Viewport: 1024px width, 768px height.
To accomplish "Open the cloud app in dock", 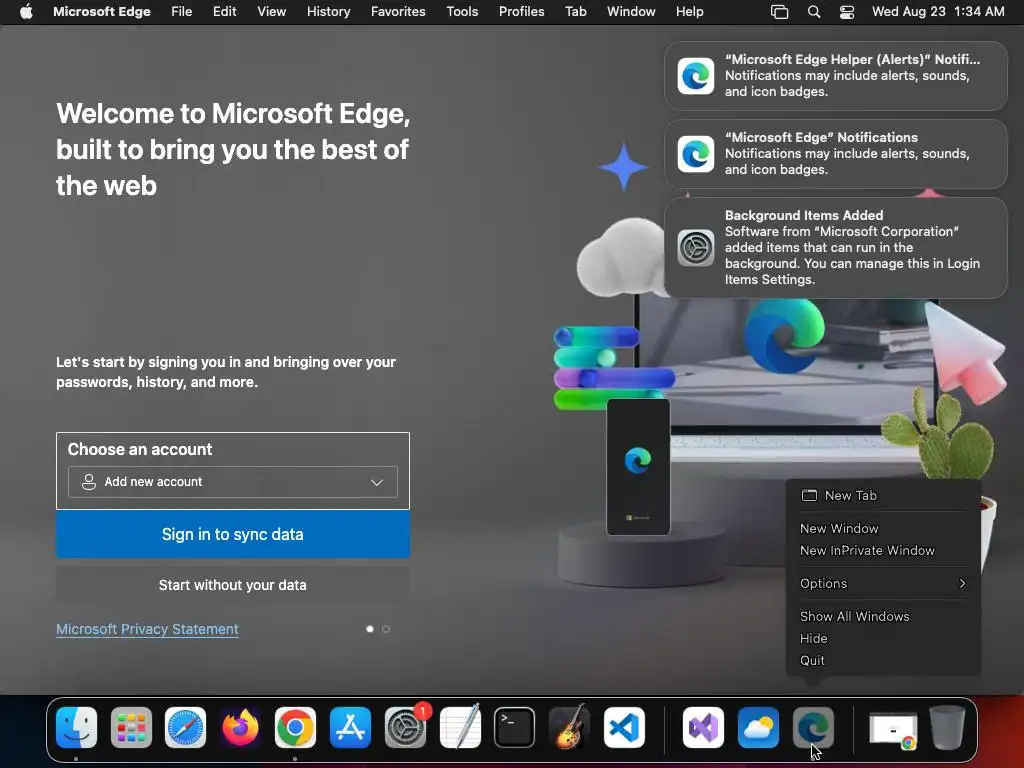I will click(x=758, y=727).
